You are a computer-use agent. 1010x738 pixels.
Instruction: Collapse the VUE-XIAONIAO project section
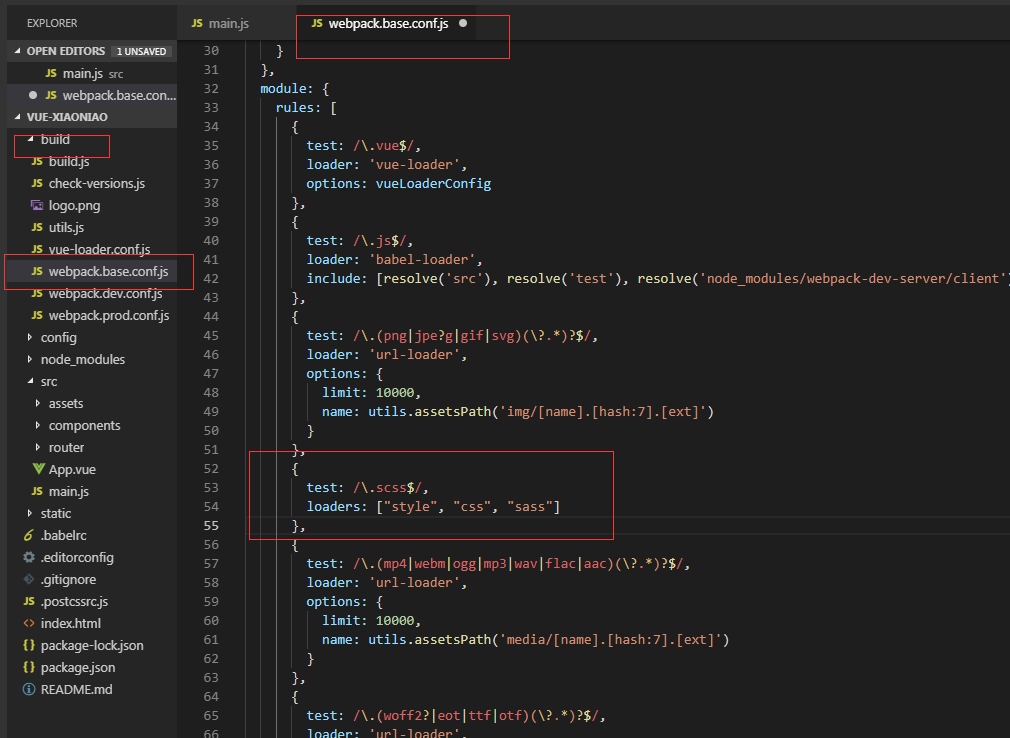click(x=17, y=117)
